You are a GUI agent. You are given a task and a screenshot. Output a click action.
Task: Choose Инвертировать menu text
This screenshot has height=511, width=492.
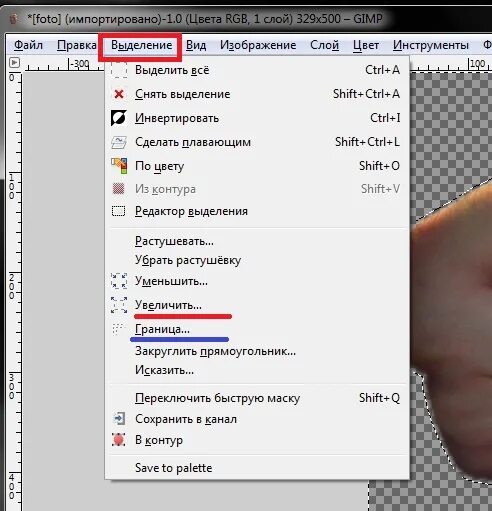coord(177,118)
